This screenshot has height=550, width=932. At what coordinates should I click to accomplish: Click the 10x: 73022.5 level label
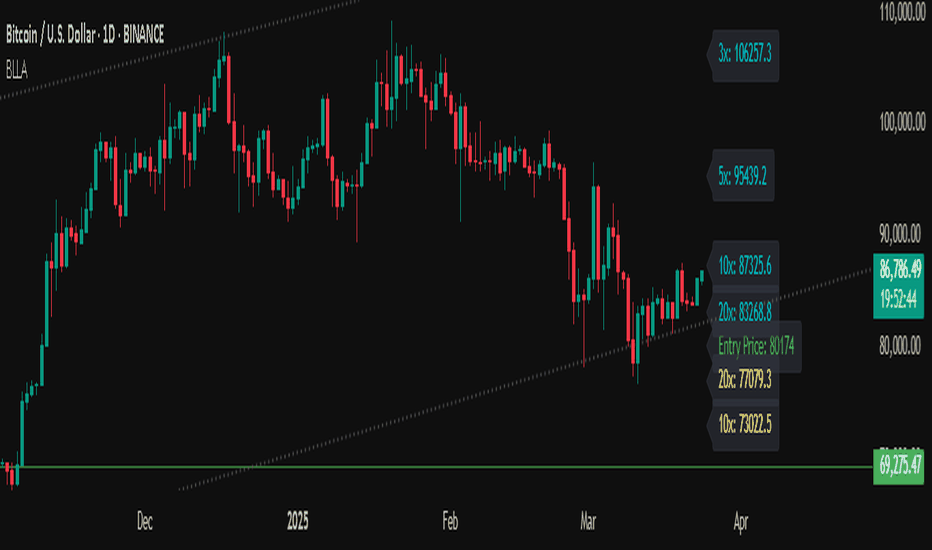pyautogui.click(x=745, y=425)
